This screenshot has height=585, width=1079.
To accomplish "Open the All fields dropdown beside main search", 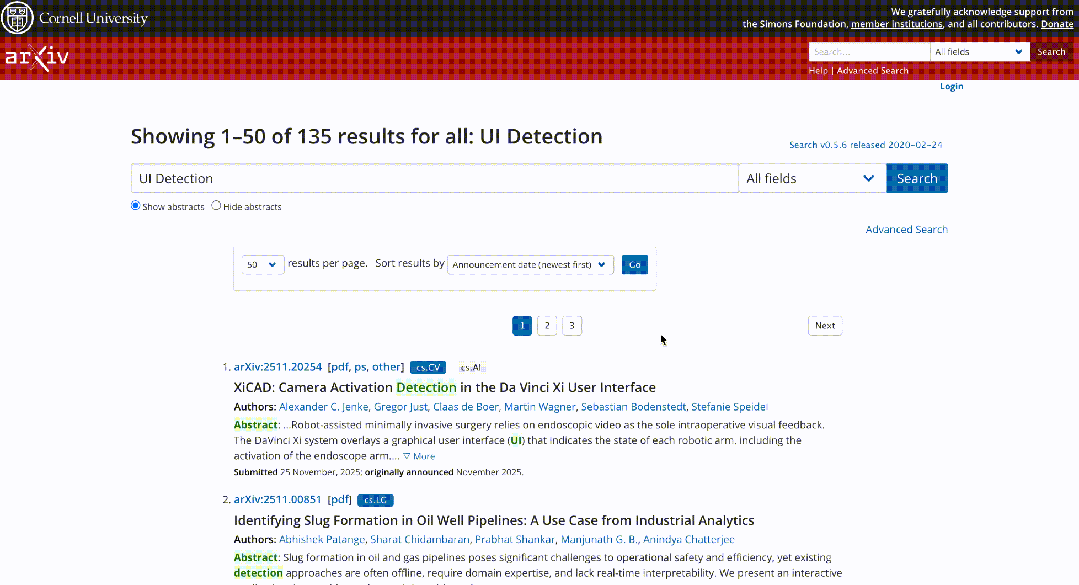I will click(811, 179).
